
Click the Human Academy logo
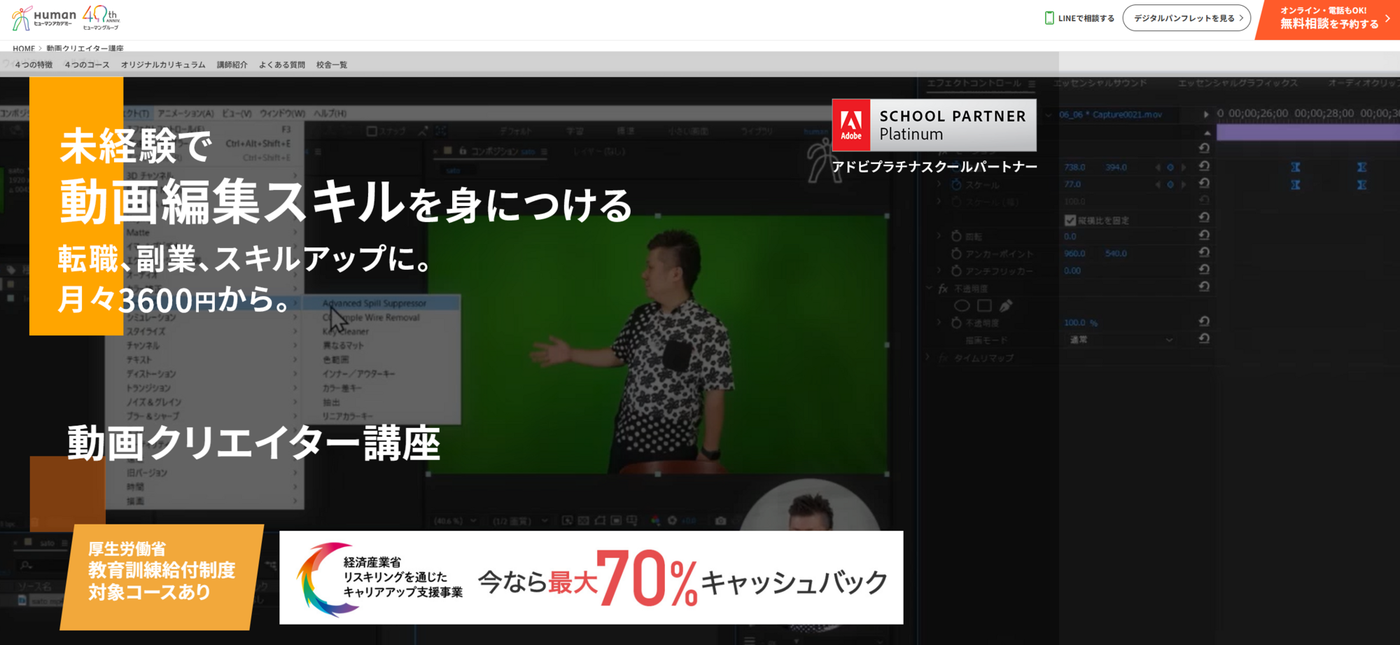point(44,18)
